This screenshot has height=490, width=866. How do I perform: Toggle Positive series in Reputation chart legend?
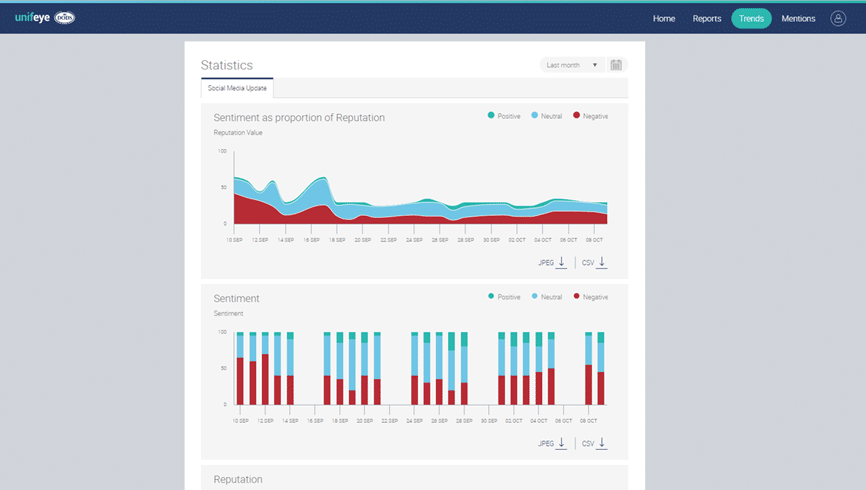(504, 116)
